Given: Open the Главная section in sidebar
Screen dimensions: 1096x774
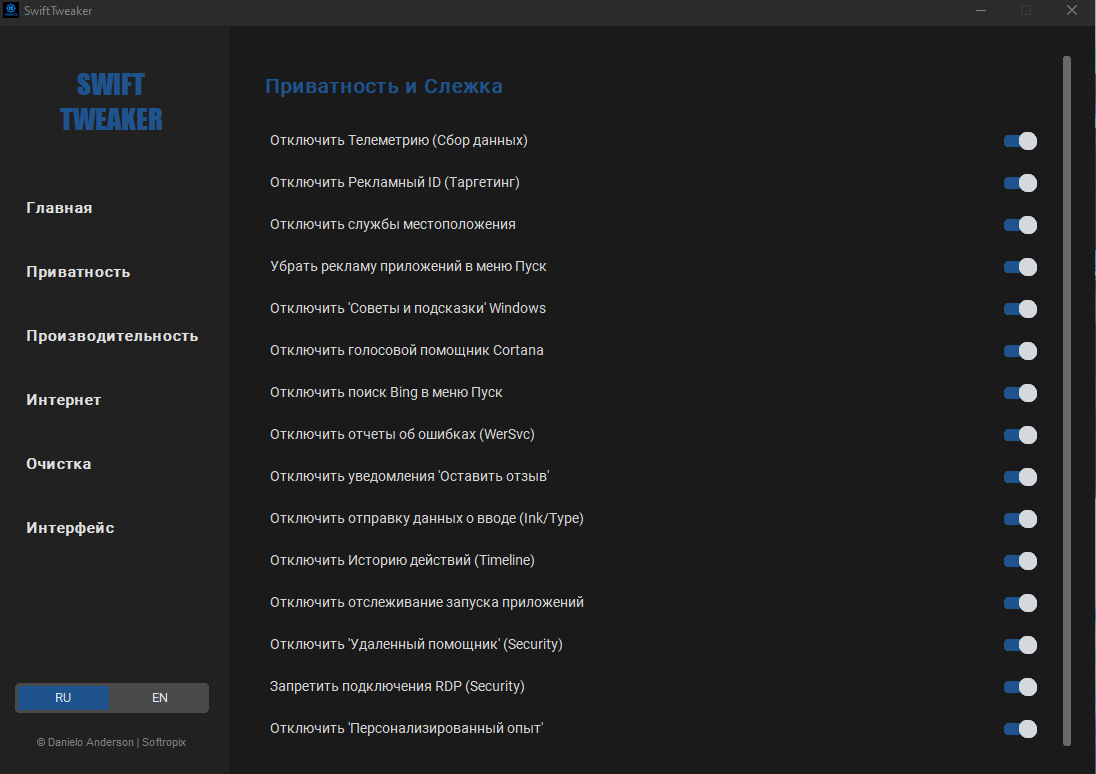Looking at the screenshot, I should tap(59, 208).
